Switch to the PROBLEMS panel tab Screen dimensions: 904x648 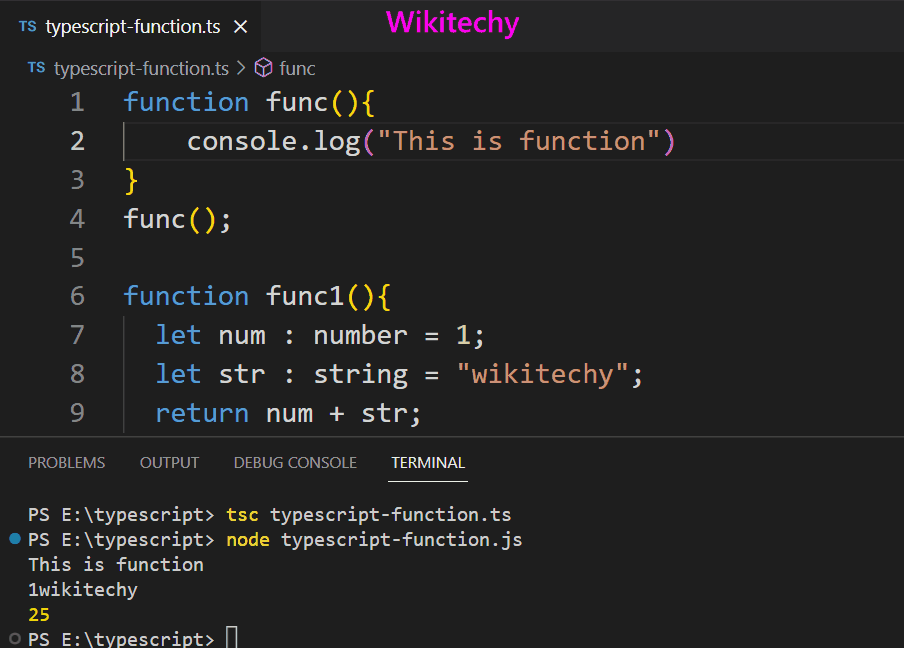tap(66, 463)
